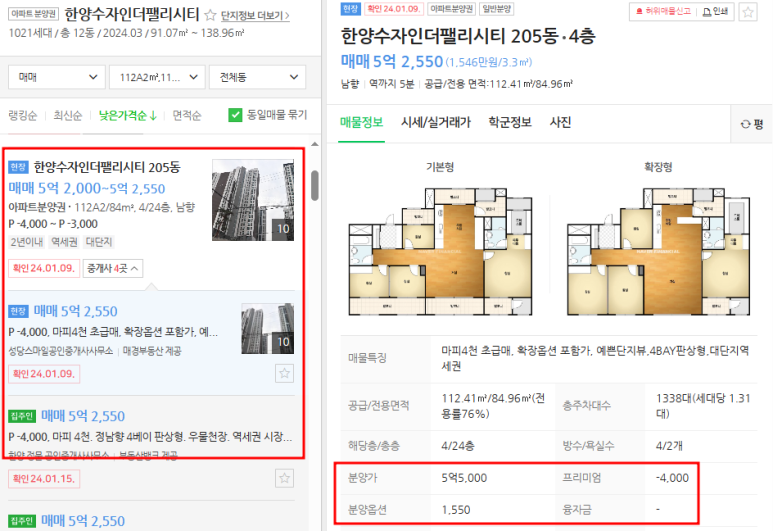View 성당스마일공인중개사 listing photo thumbnail
This screenshot has width=773, height=531.
tap(267, 328)
